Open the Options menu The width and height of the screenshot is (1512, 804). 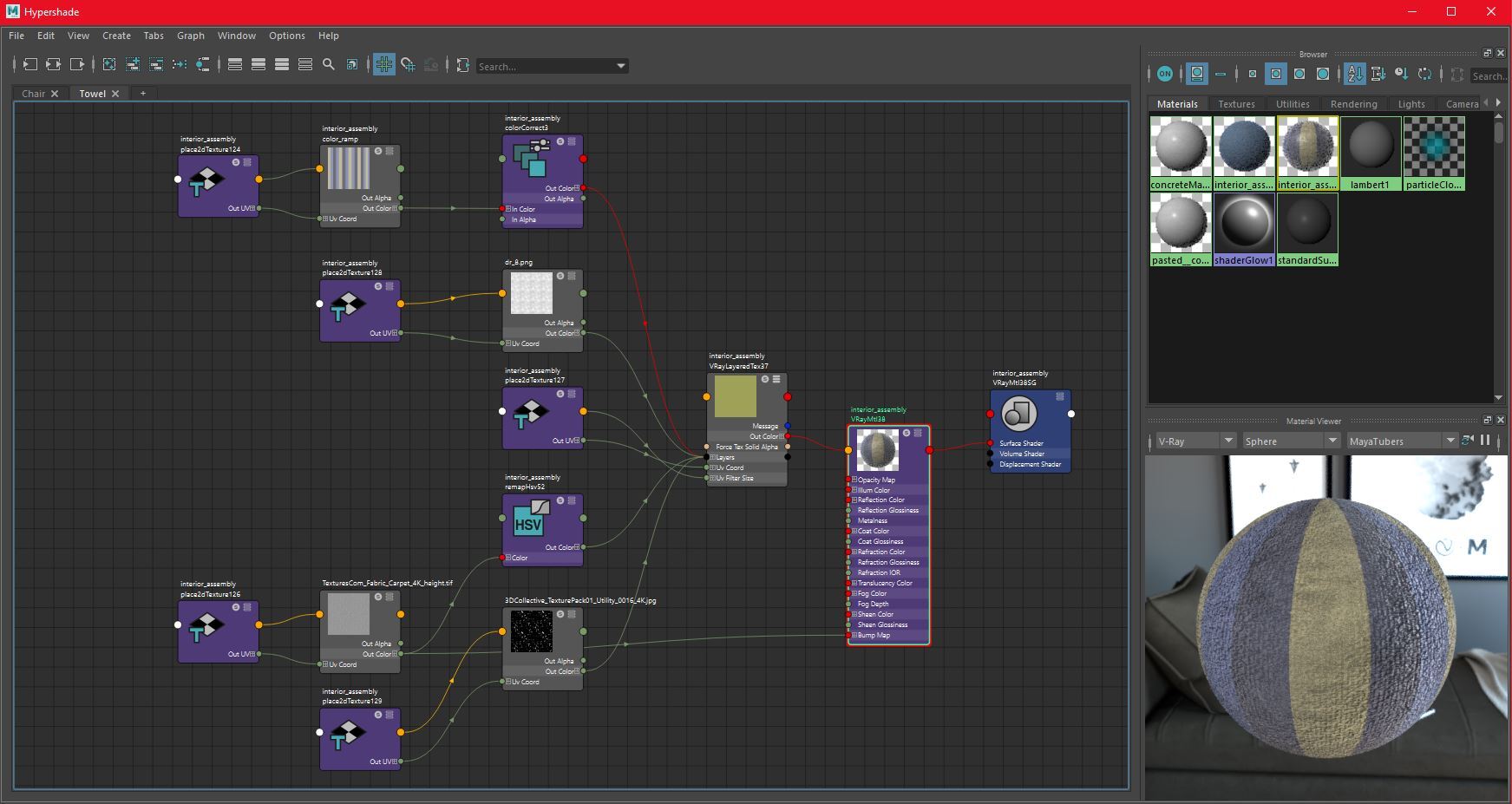tap(287, 36)
